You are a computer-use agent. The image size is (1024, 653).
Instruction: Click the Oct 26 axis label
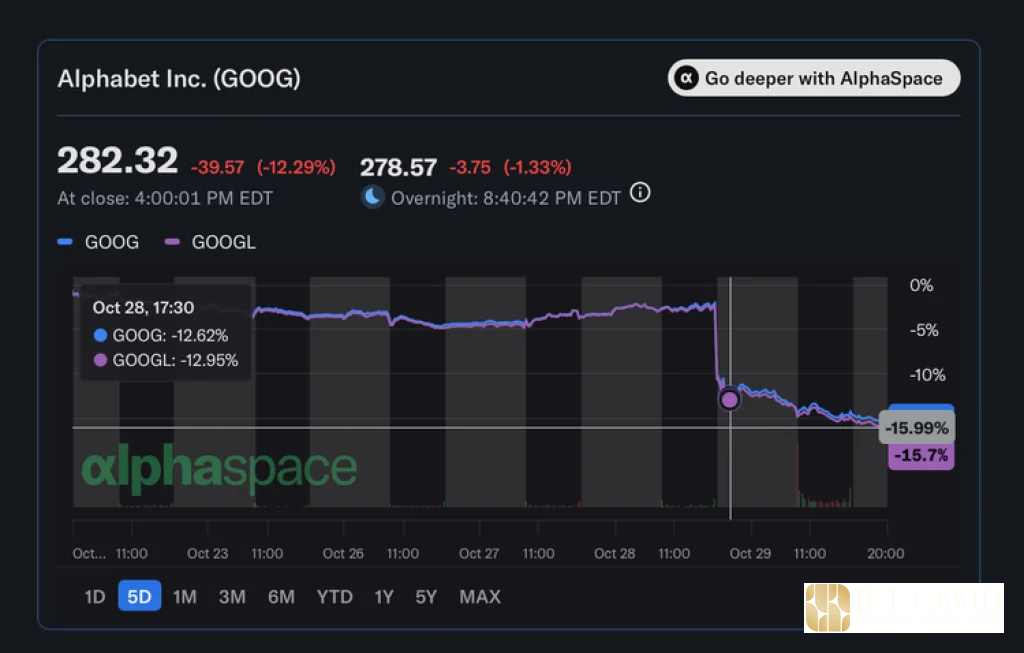(x=344, y=554)
